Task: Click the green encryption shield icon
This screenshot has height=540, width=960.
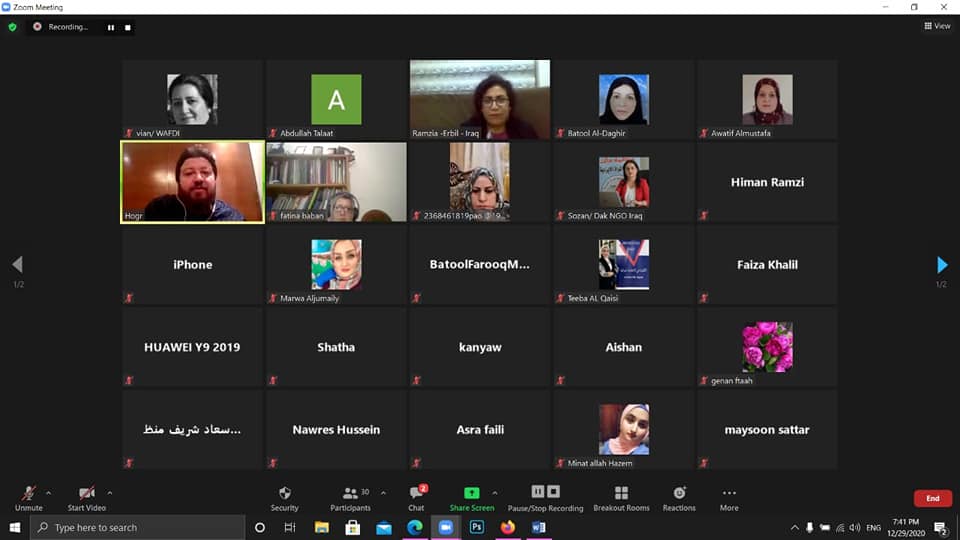Action: (13, 27)
